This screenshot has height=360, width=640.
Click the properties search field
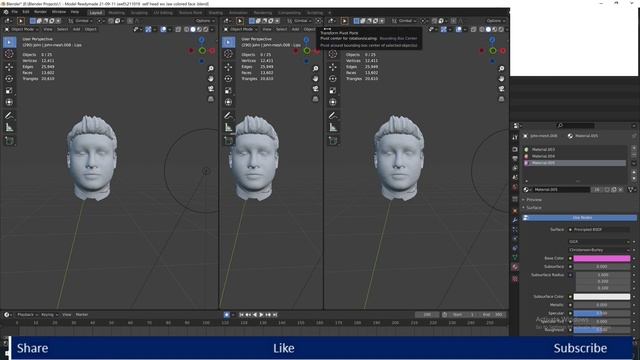click(x=576, y=125)
